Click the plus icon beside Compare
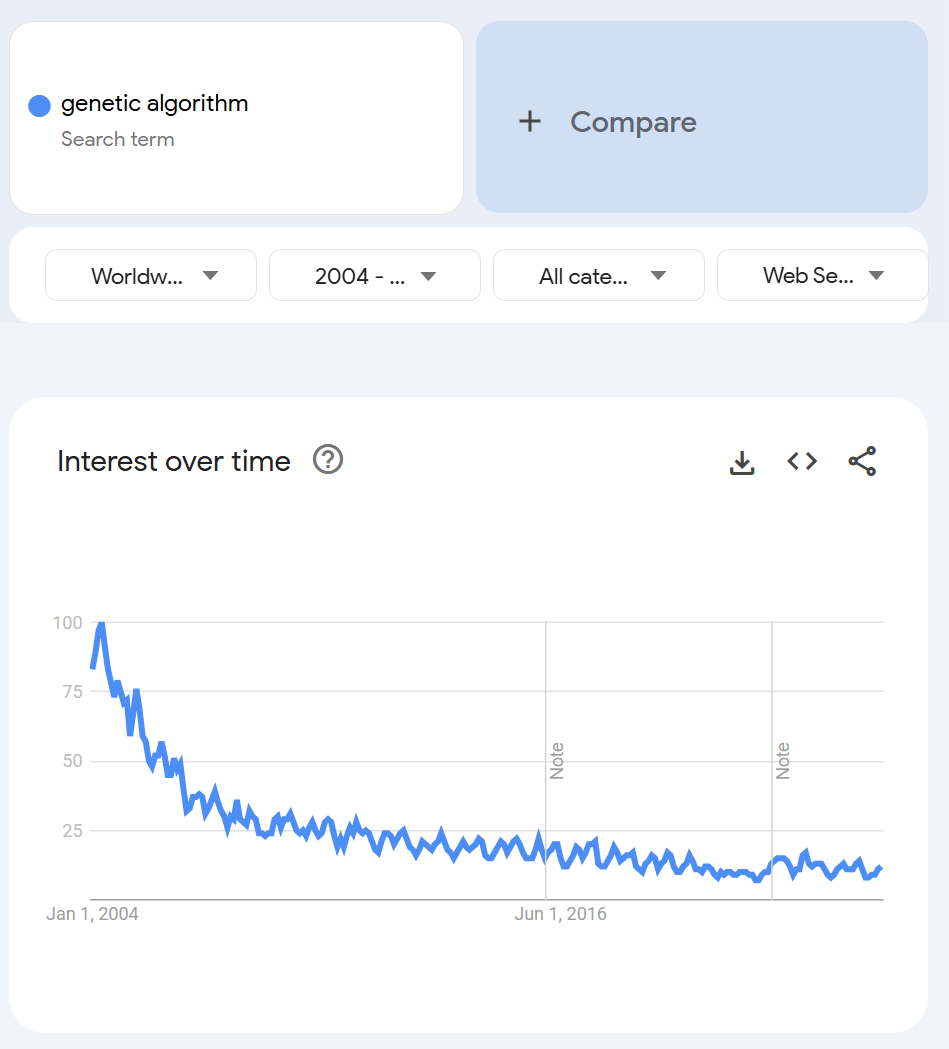The width and height of the screenshot is (949, 1049). (x=530, y=122)
